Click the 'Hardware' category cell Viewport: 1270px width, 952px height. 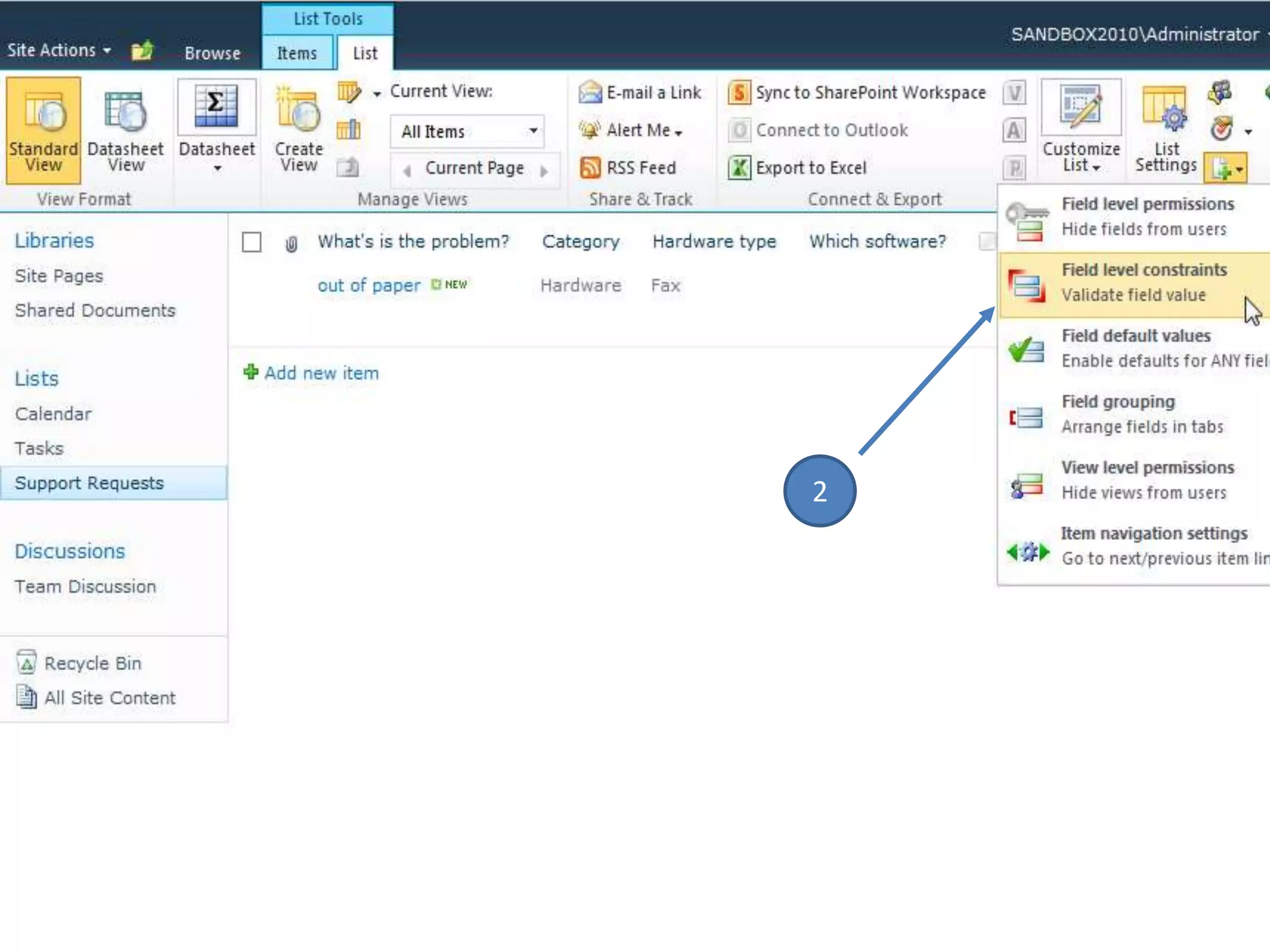coord(580,285)
